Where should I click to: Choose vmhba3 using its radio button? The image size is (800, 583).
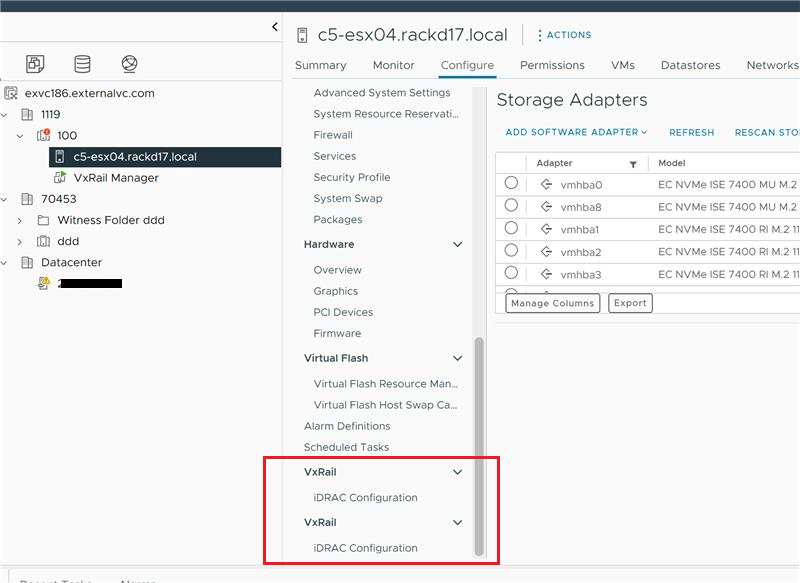click(511, 274)
